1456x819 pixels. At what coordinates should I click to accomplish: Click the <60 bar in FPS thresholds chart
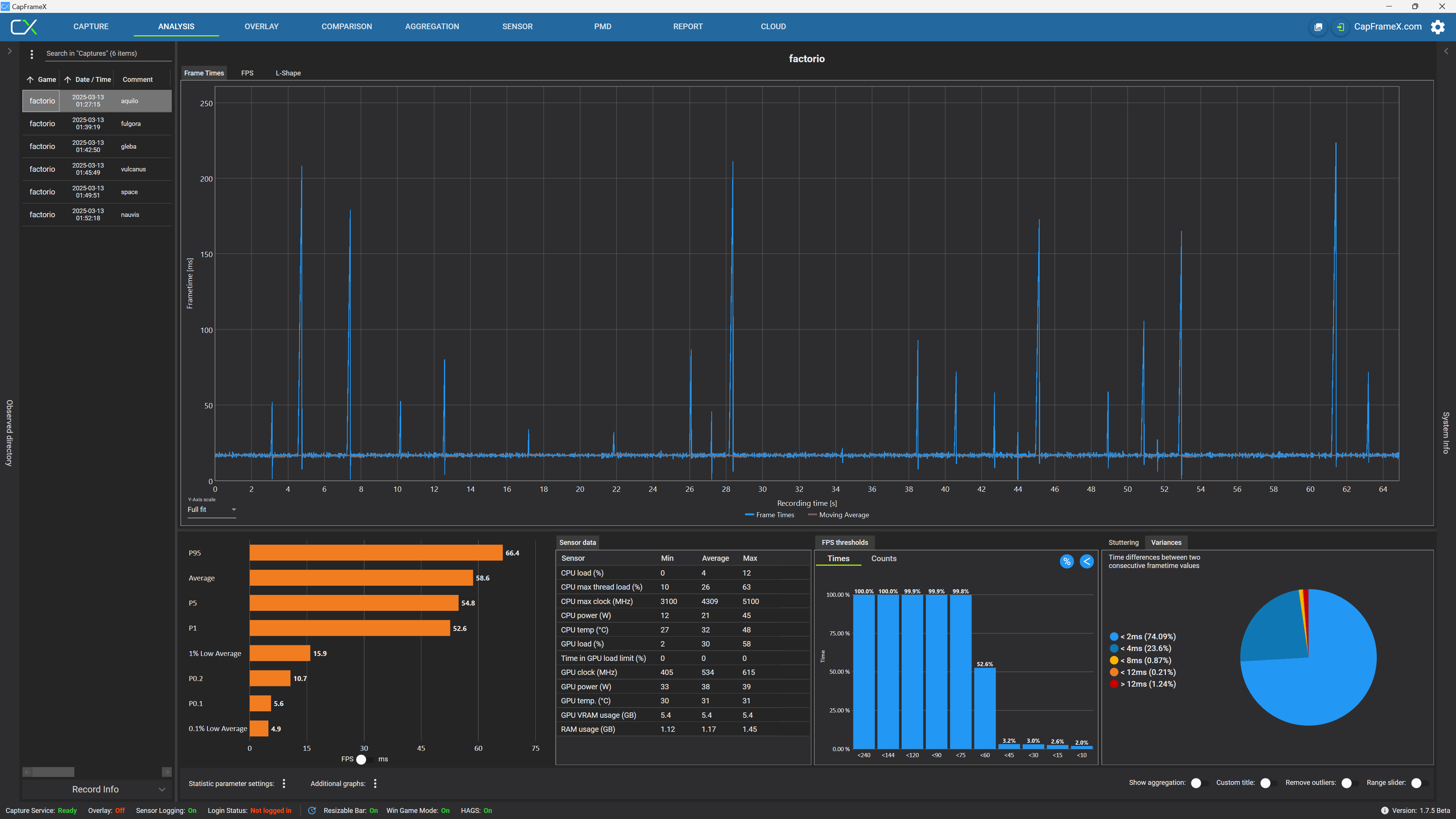[985, 709]
